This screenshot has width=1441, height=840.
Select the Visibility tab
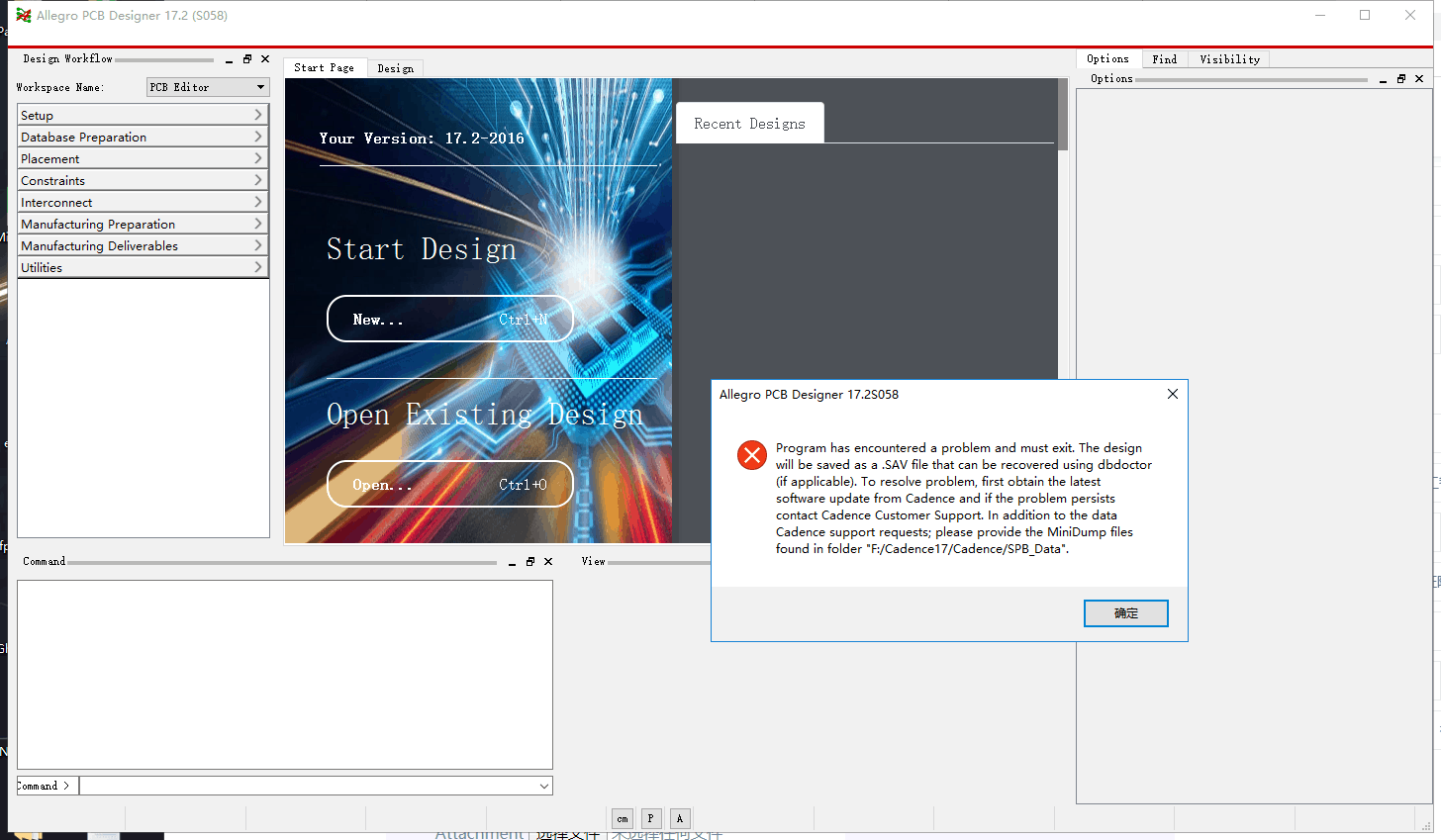(x=1229, y=59)
